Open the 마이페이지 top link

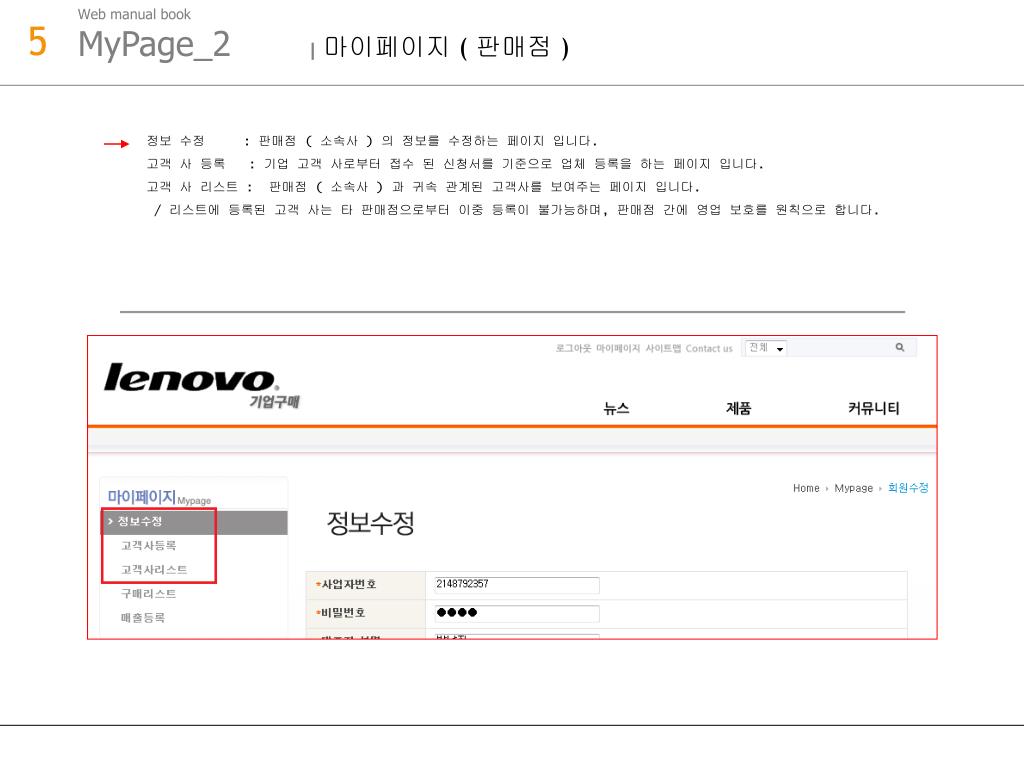tap(618, 349)
